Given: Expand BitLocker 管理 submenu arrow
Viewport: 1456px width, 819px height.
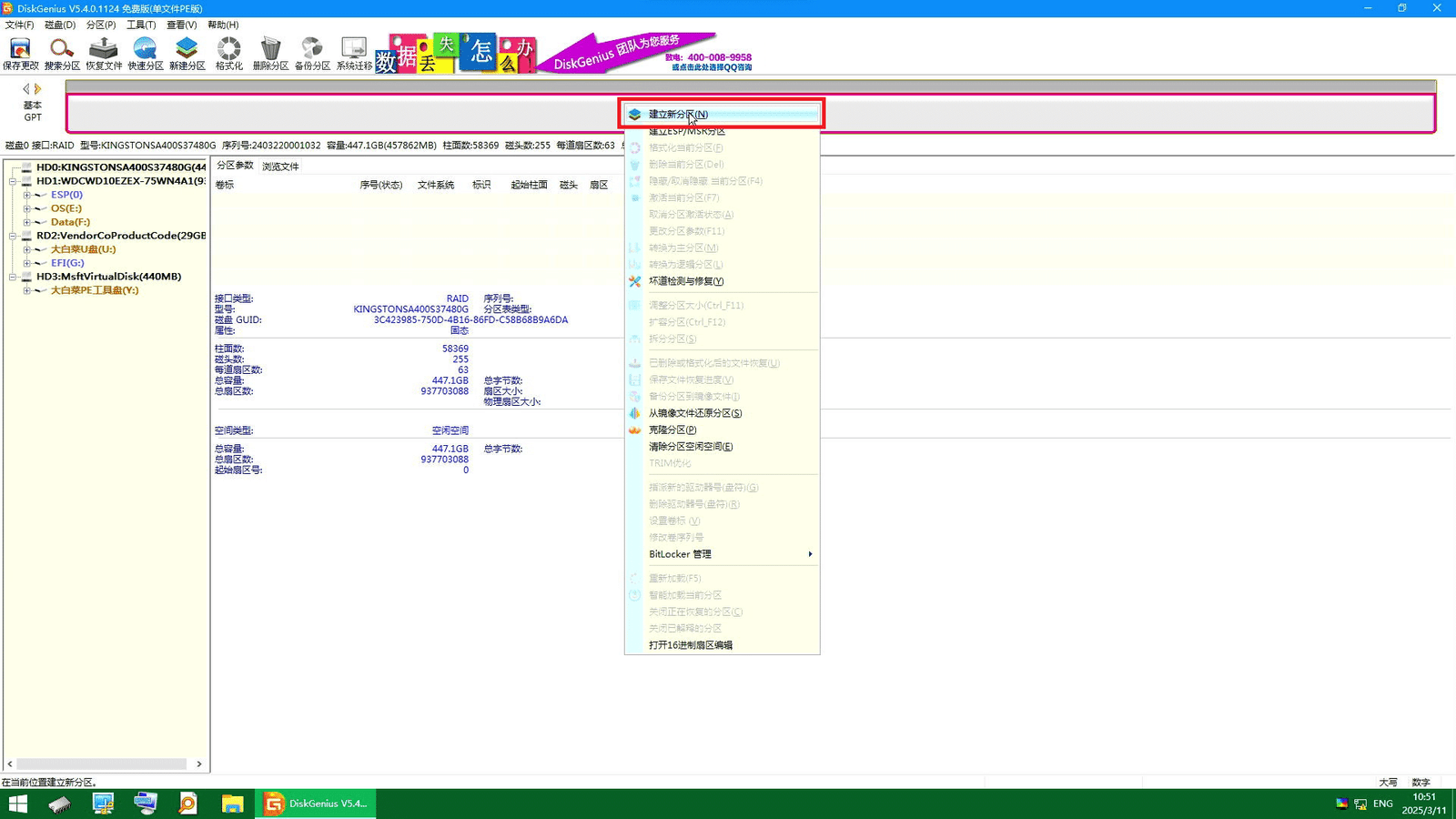Looking at the screenshot, I should pos(810,554).
